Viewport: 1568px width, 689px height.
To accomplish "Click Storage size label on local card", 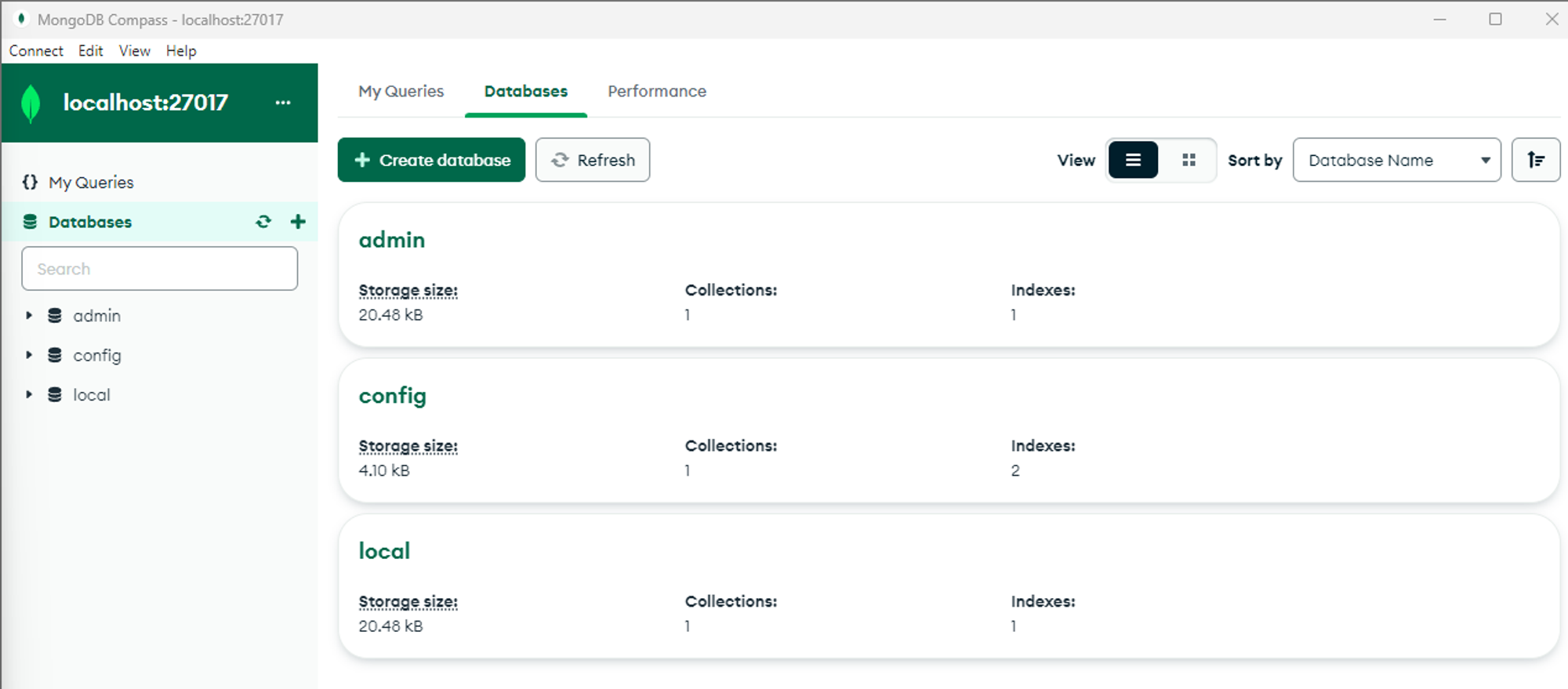I will 408,601.
